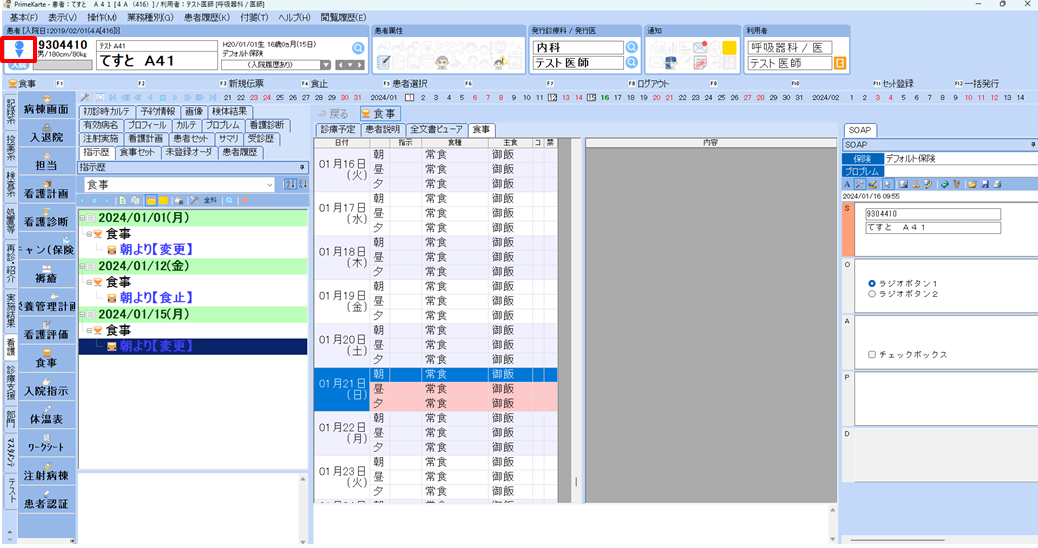Collapse 食事 node under 2024/01/12(金)
Screen dimensions: 1038x548
(x=89, y=282)
